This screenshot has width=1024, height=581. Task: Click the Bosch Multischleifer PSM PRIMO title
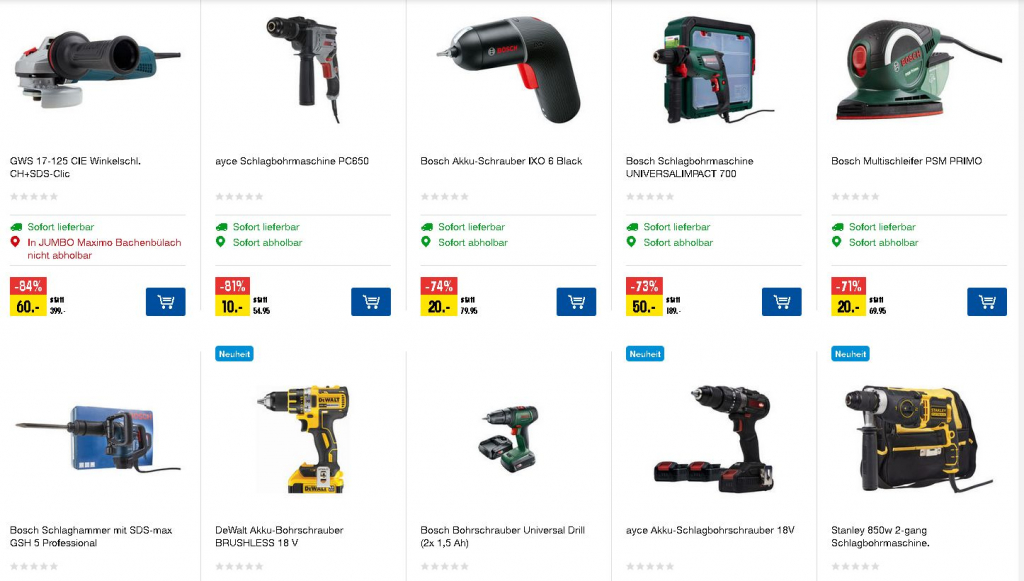[906, 161]
